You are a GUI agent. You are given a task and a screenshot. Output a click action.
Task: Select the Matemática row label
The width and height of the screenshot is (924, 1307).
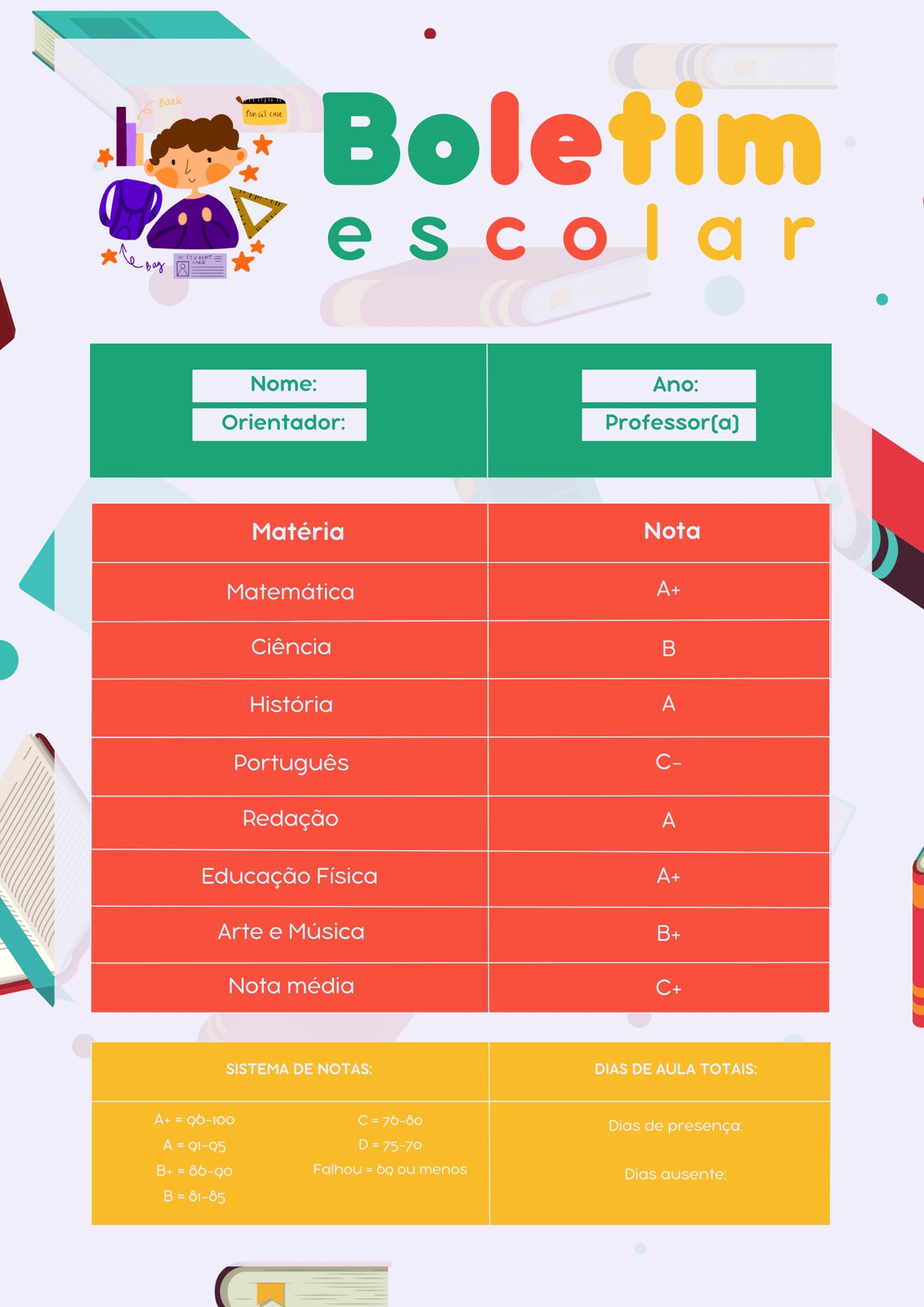(x=290, y=591)
